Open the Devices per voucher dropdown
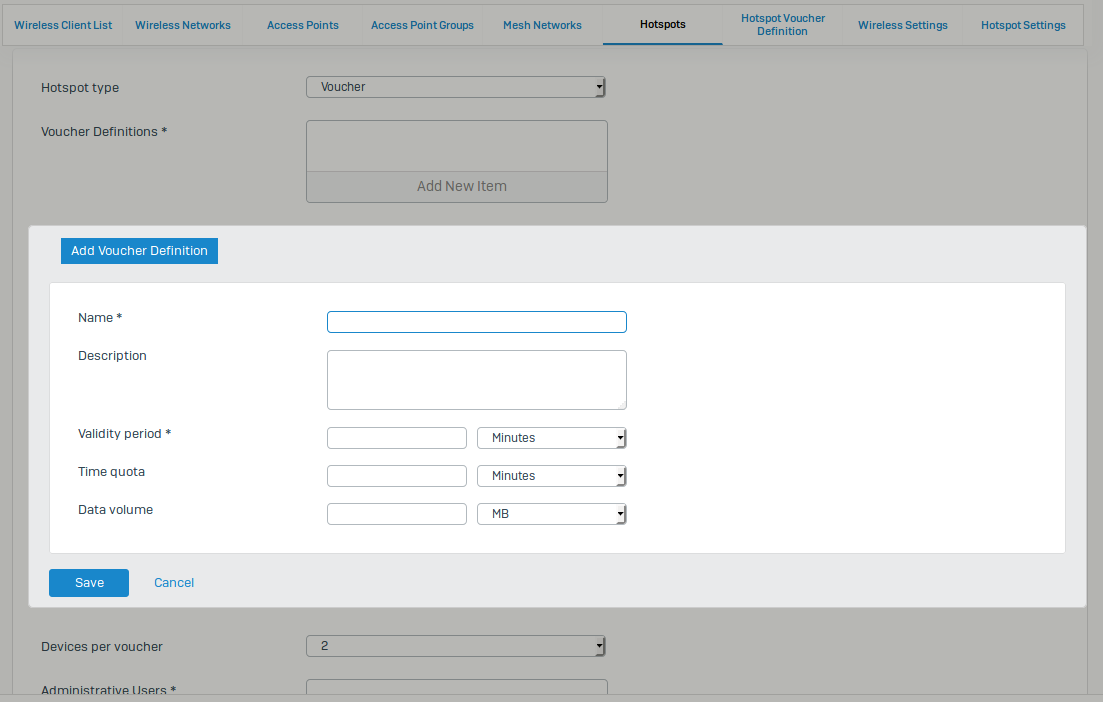This screenshot has width=1103, height=702. click(456, 646)
